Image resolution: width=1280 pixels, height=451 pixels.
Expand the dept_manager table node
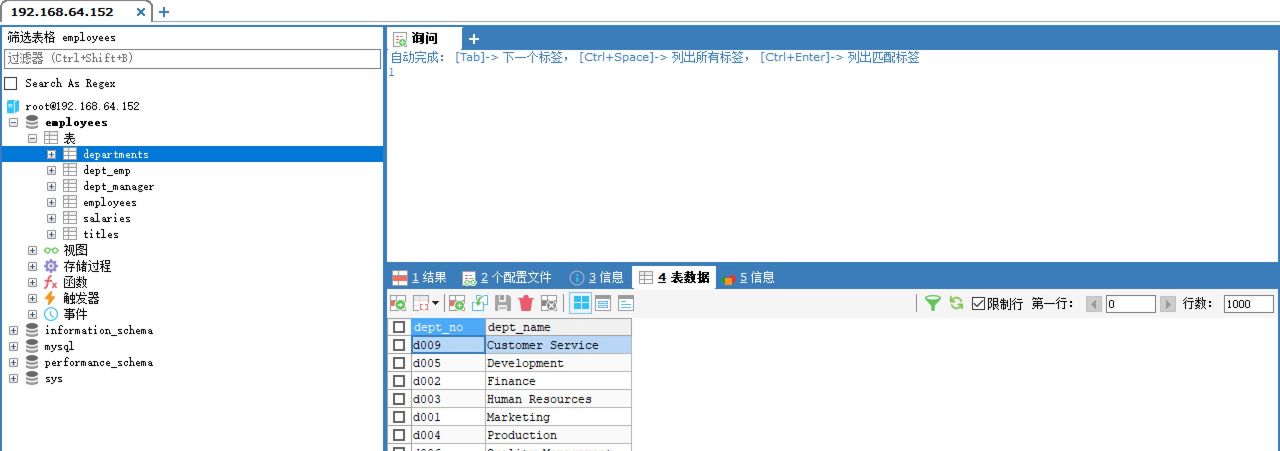click(51, 186)
